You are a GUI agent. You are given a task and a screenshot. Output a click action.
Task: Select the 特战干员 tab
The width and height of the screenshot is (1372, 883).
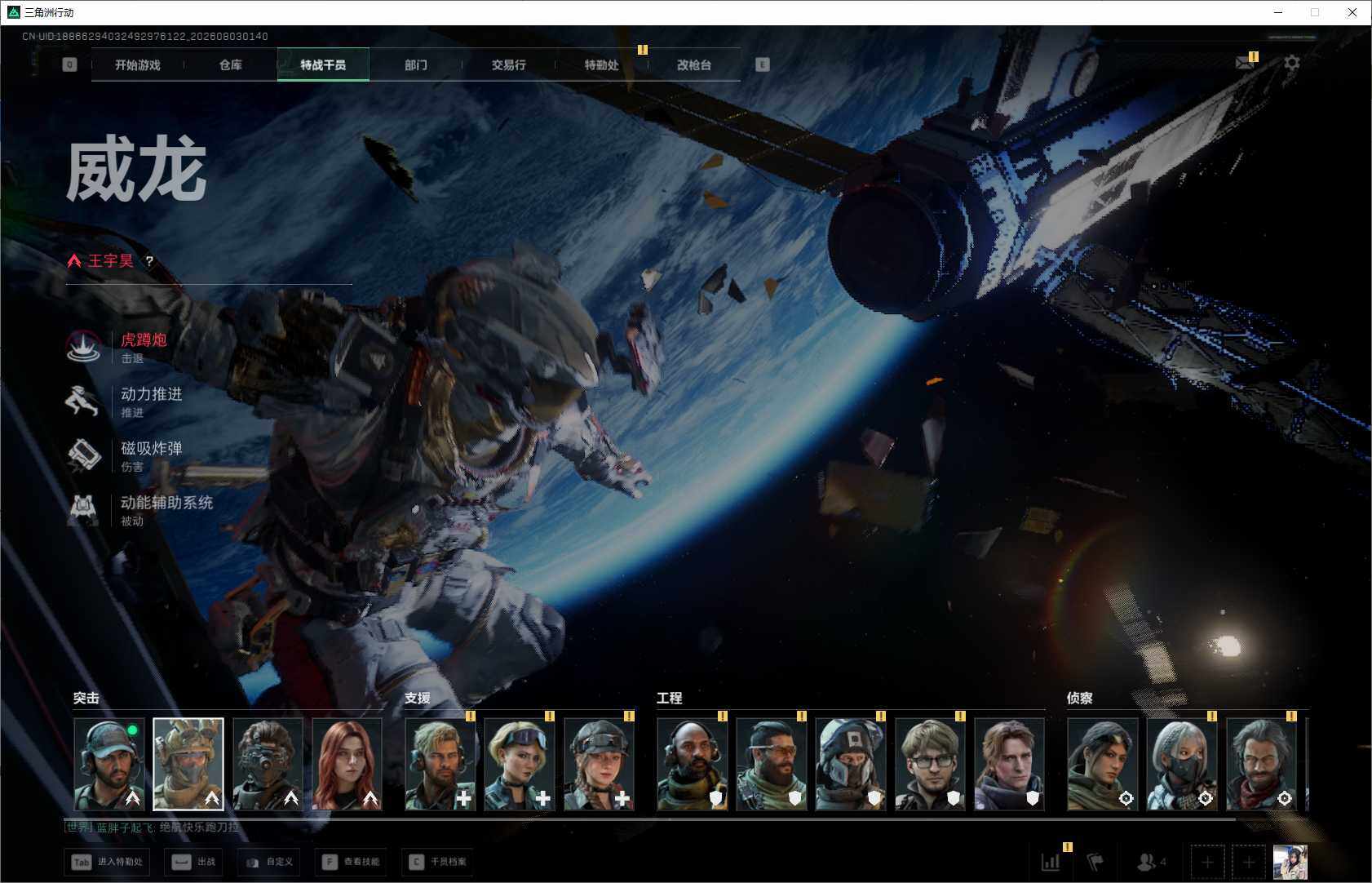coord(323,65)
